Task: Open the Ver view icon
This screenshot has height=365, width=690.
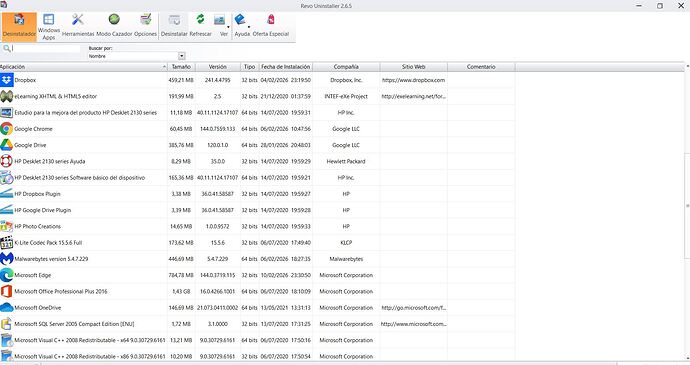Action: [220, 20]
